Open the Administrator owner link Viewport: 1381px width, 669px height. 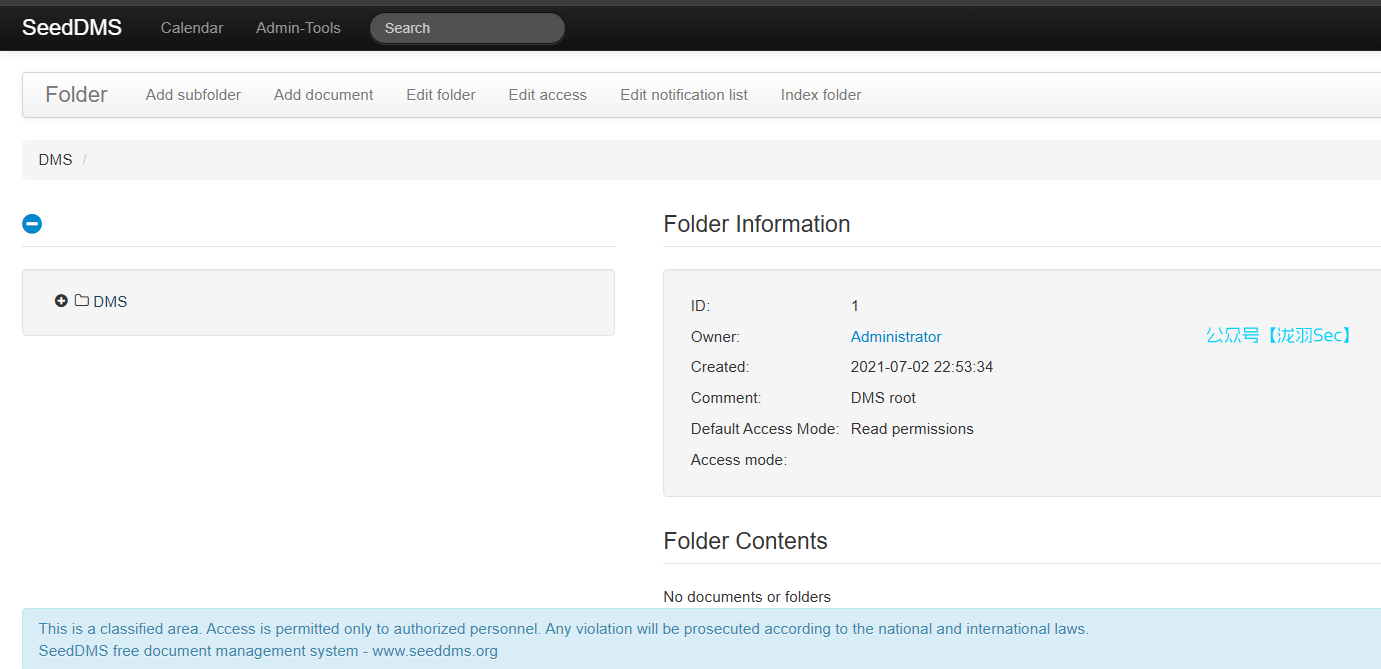click(896, 337)
